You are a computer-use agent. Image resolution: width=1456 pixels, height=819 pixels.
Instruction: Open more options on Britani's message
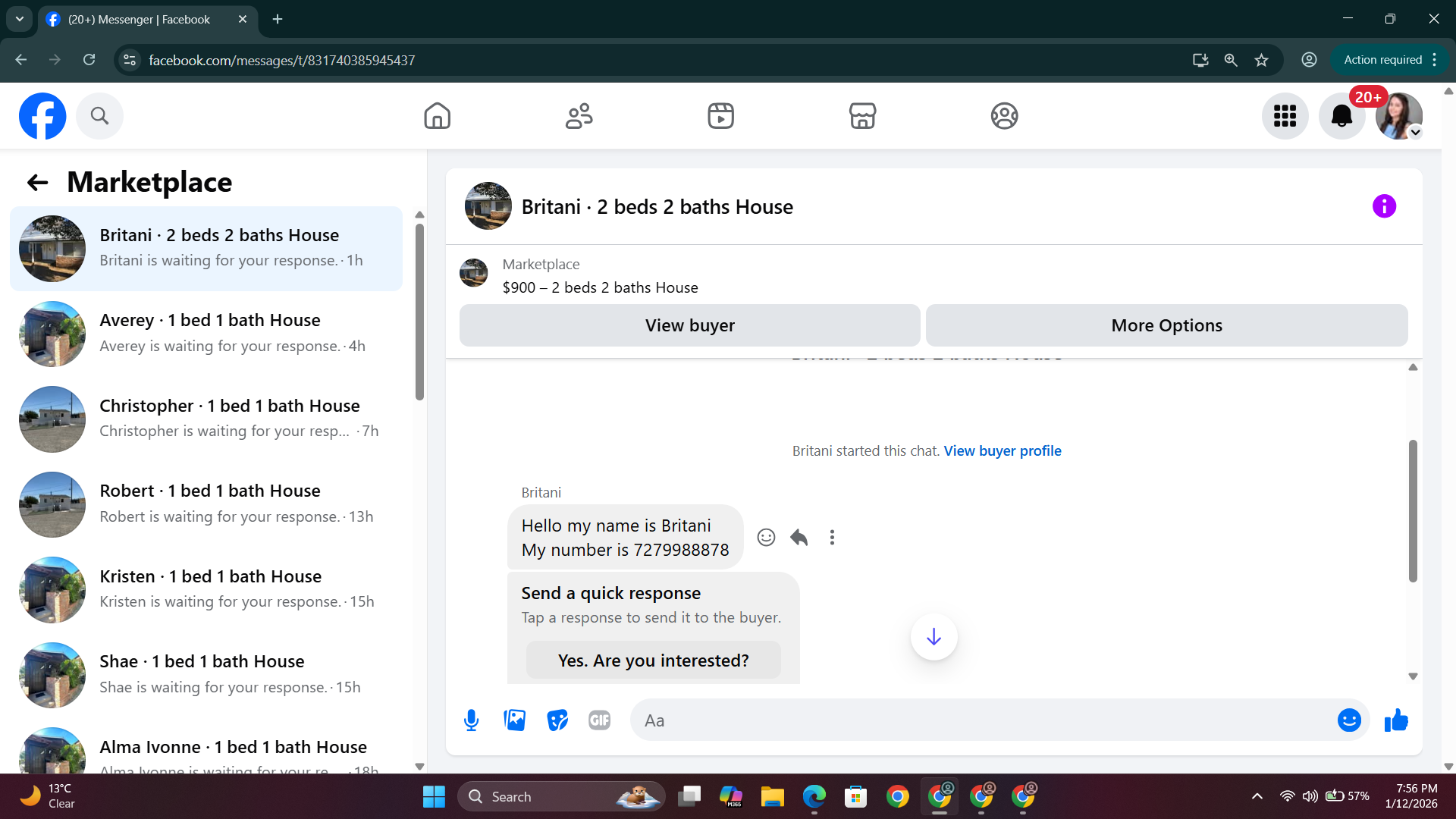pyautogui.click(x=832, y=538)
